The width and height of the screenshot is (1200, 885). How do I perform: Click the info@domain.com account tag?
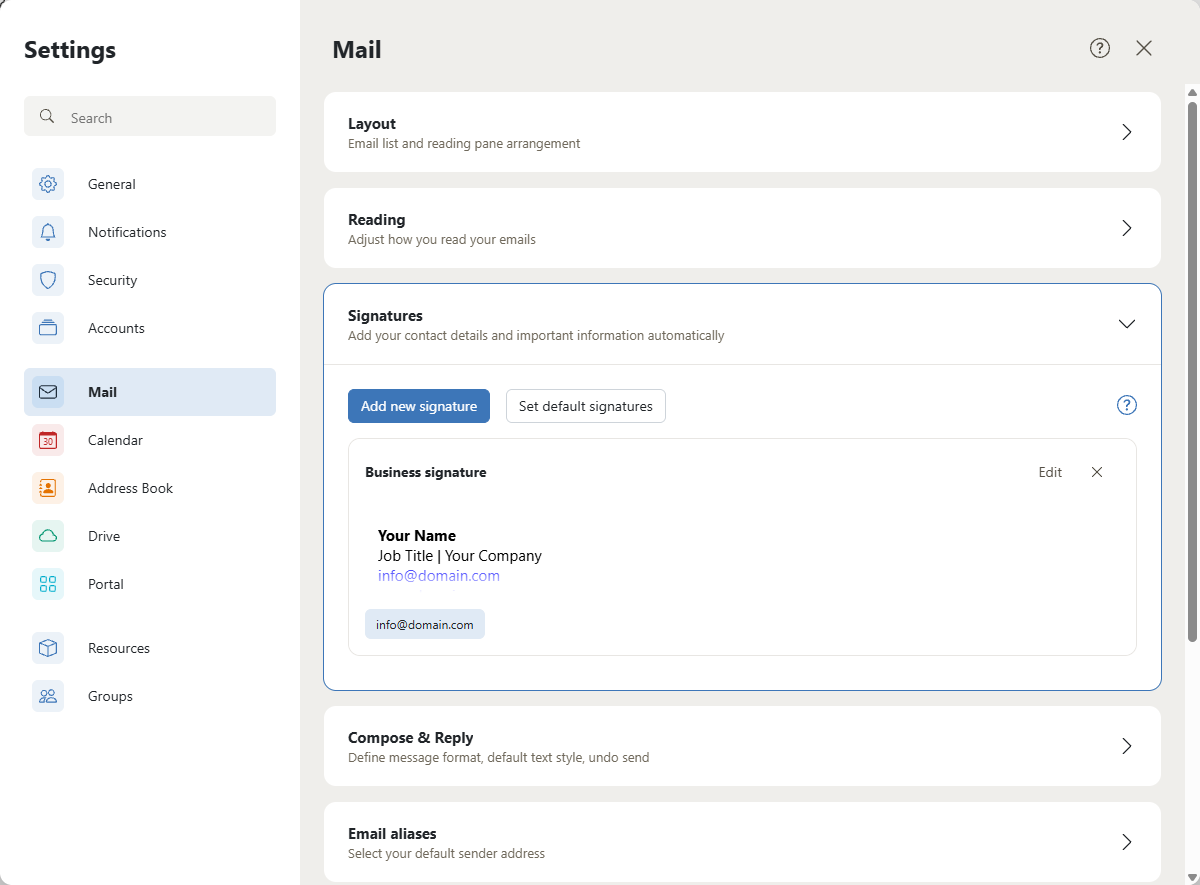tap(425, 624)
